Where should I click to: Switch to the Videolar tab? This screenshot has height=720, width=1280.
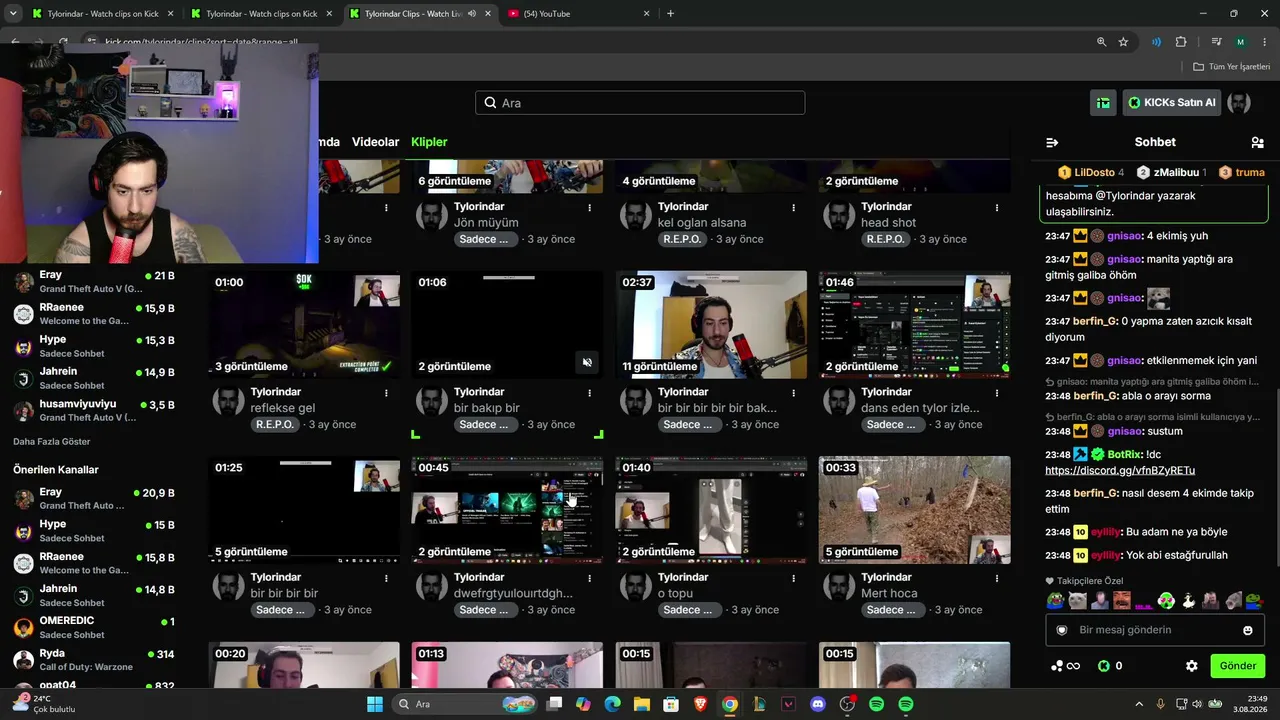pos(376,142)
